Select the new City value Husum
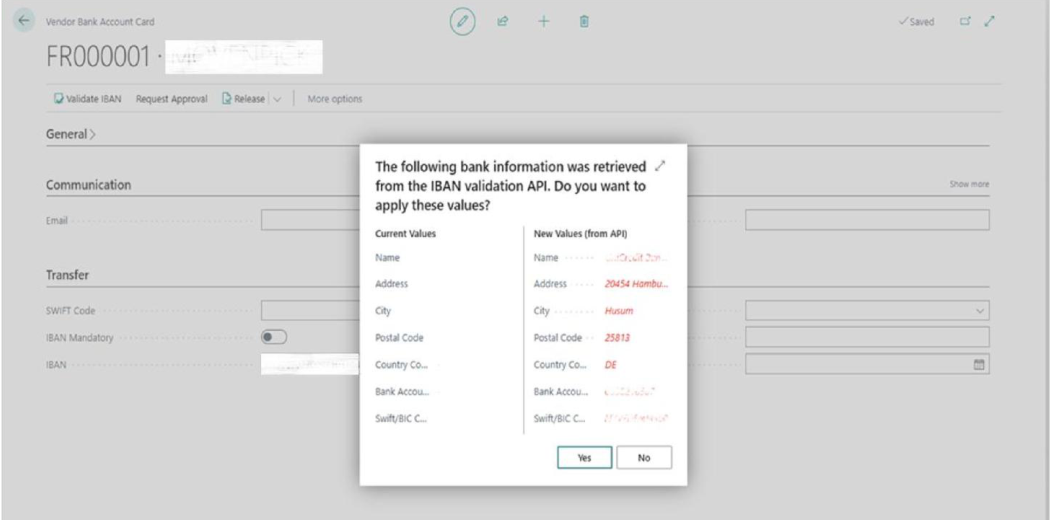 619,311
